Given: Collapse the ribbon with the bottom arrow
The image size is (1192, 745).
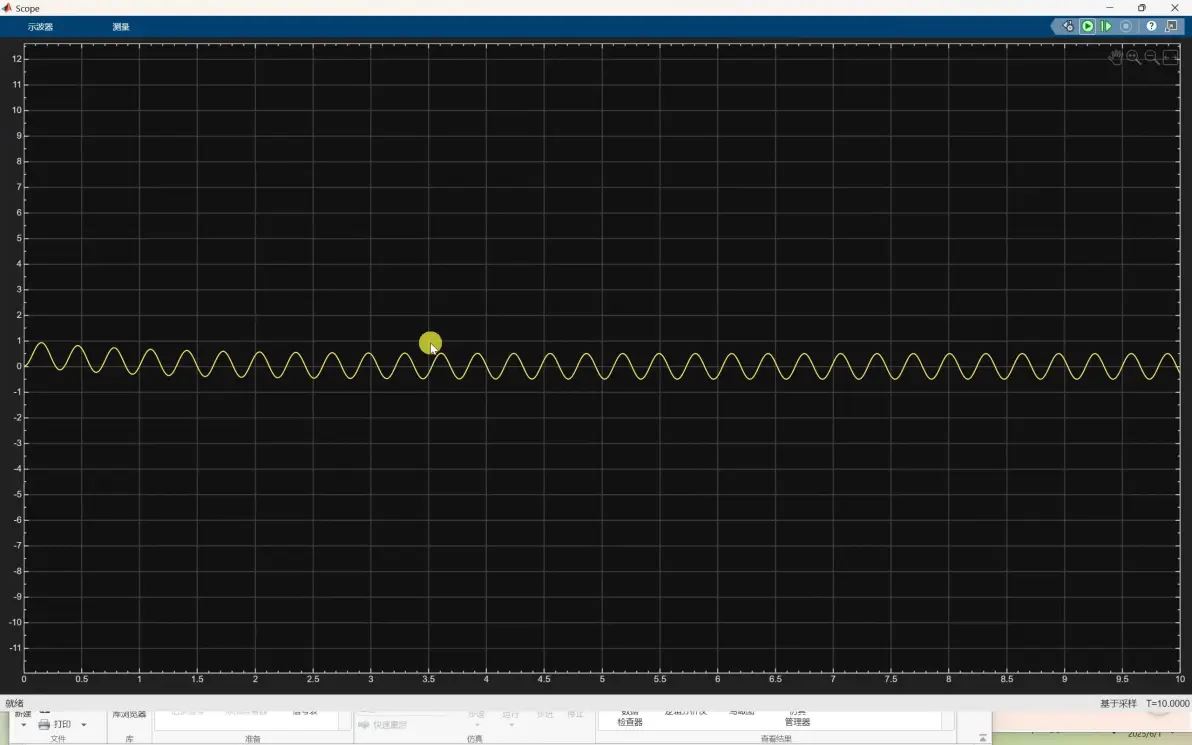Looking at the screenshot, I should 982,738.
